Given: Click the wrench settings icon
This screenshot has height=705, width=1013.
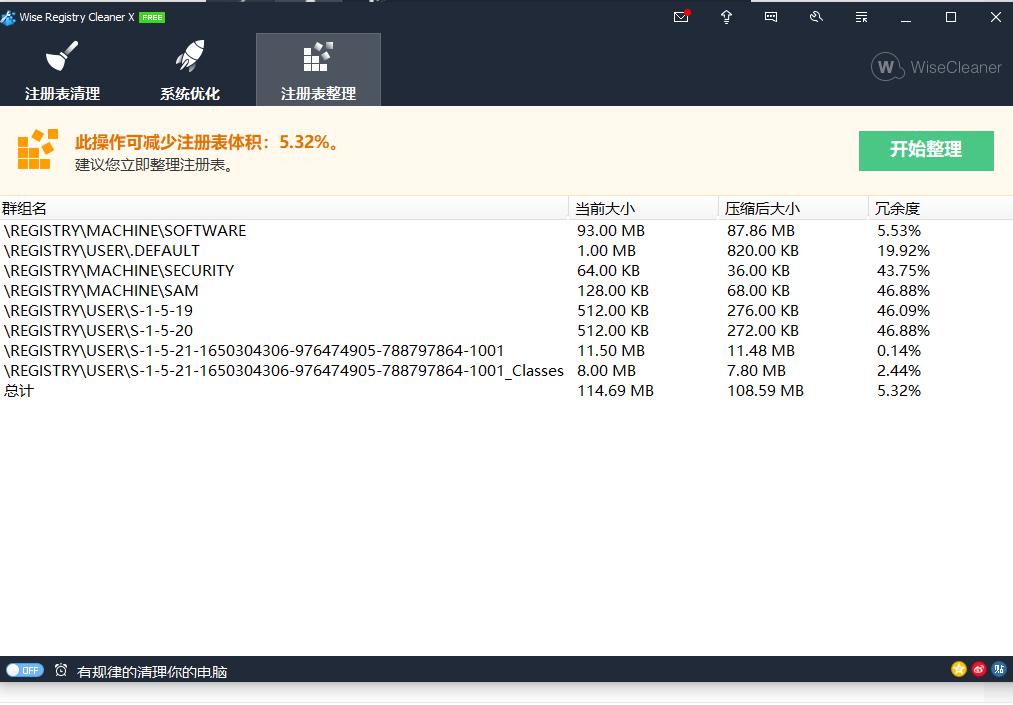Looking at the screenshot, I should point(815,17).
